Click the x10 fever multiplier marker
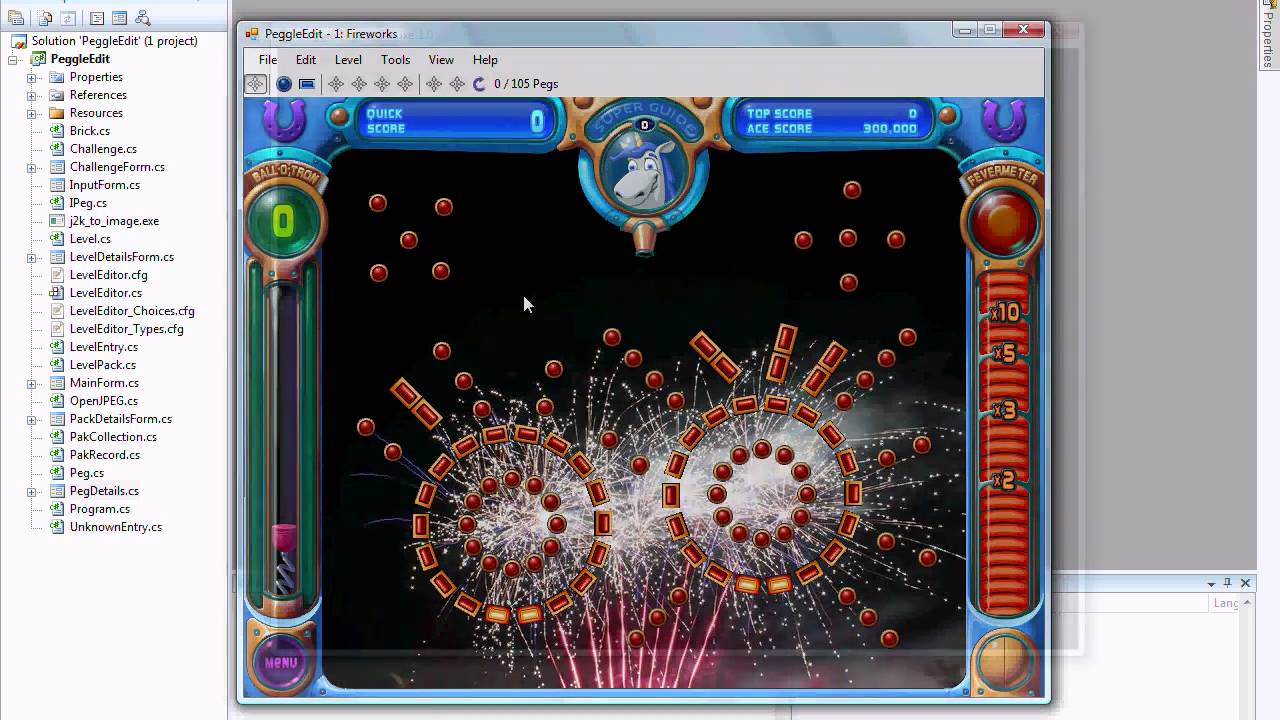 click(x=1004, y=312)
